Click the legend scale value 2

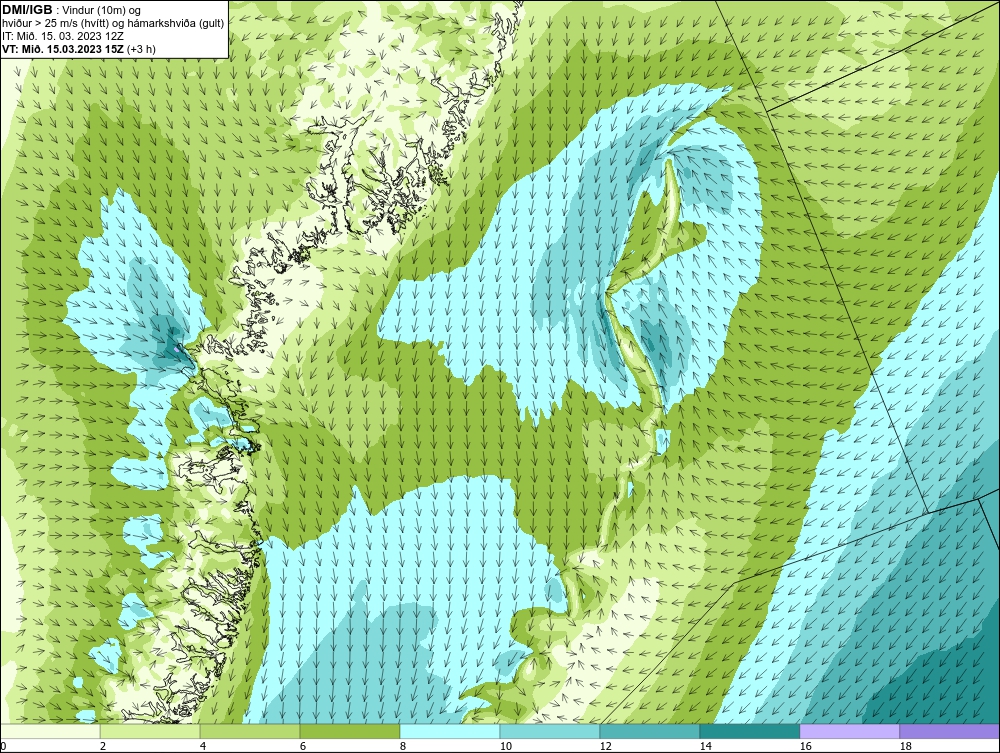coord(103,746)
